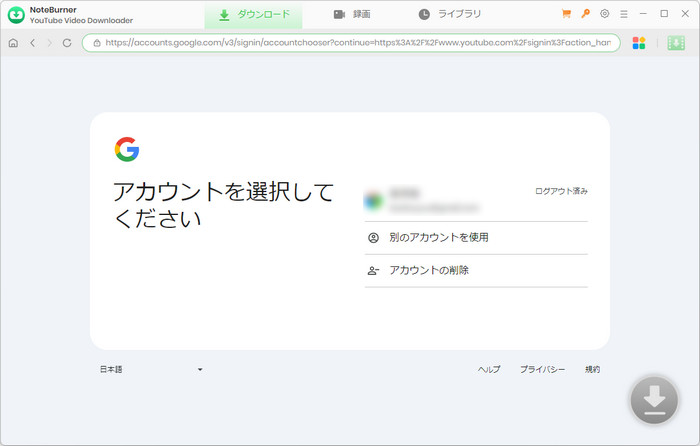Open the 日本語 language dropdown
The width and height of the screenshot is (700, 446).
(x=151, y=369)
